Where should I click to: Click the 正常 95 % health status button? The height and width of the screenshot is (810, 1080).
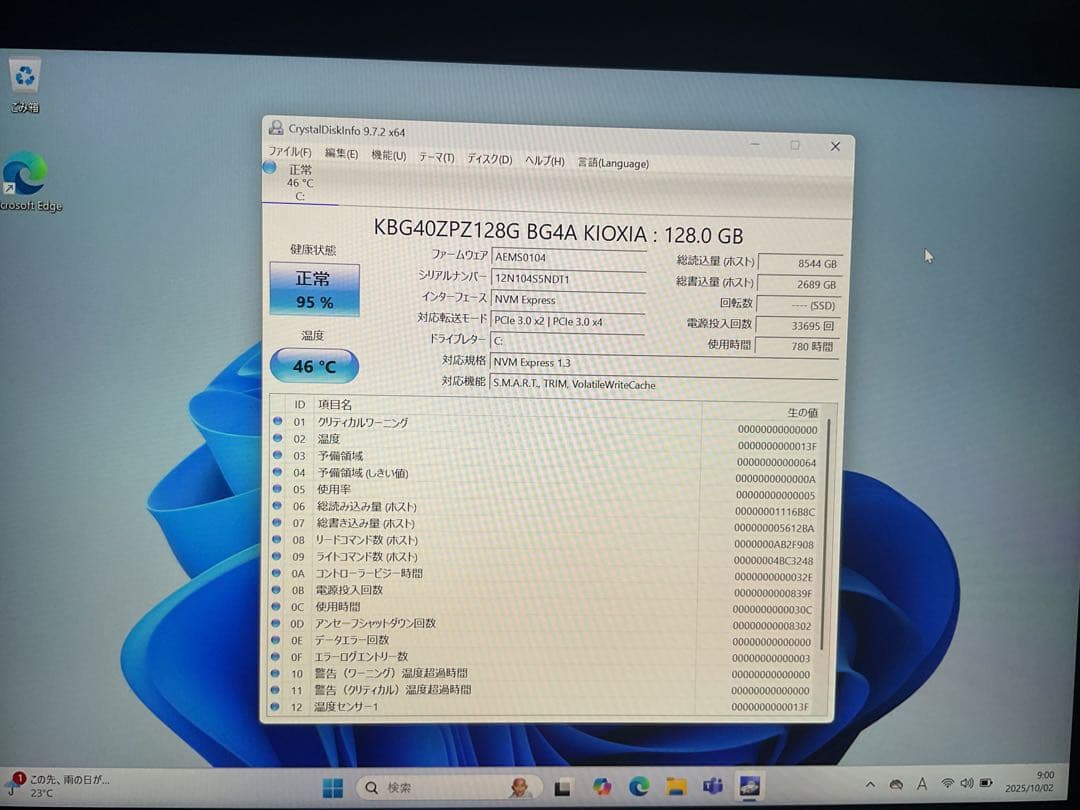pyautogui.click(x=314, y=290)
